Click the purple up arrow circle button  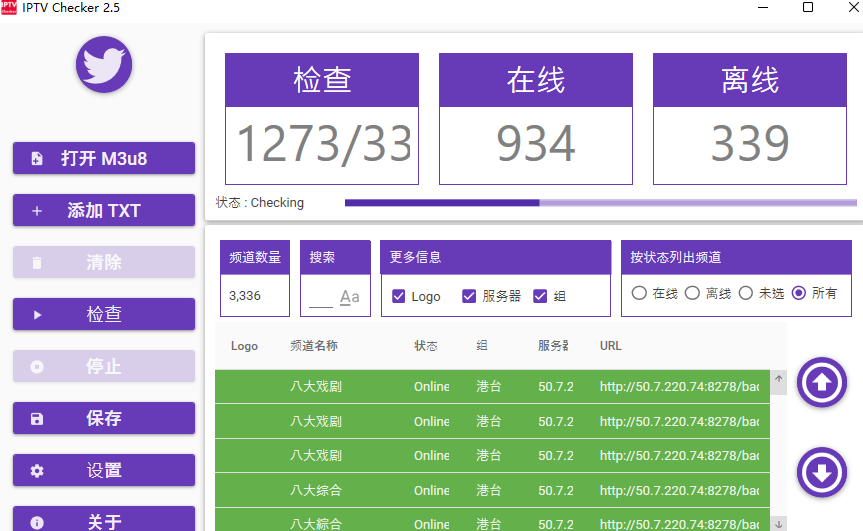tap(821, 382)
